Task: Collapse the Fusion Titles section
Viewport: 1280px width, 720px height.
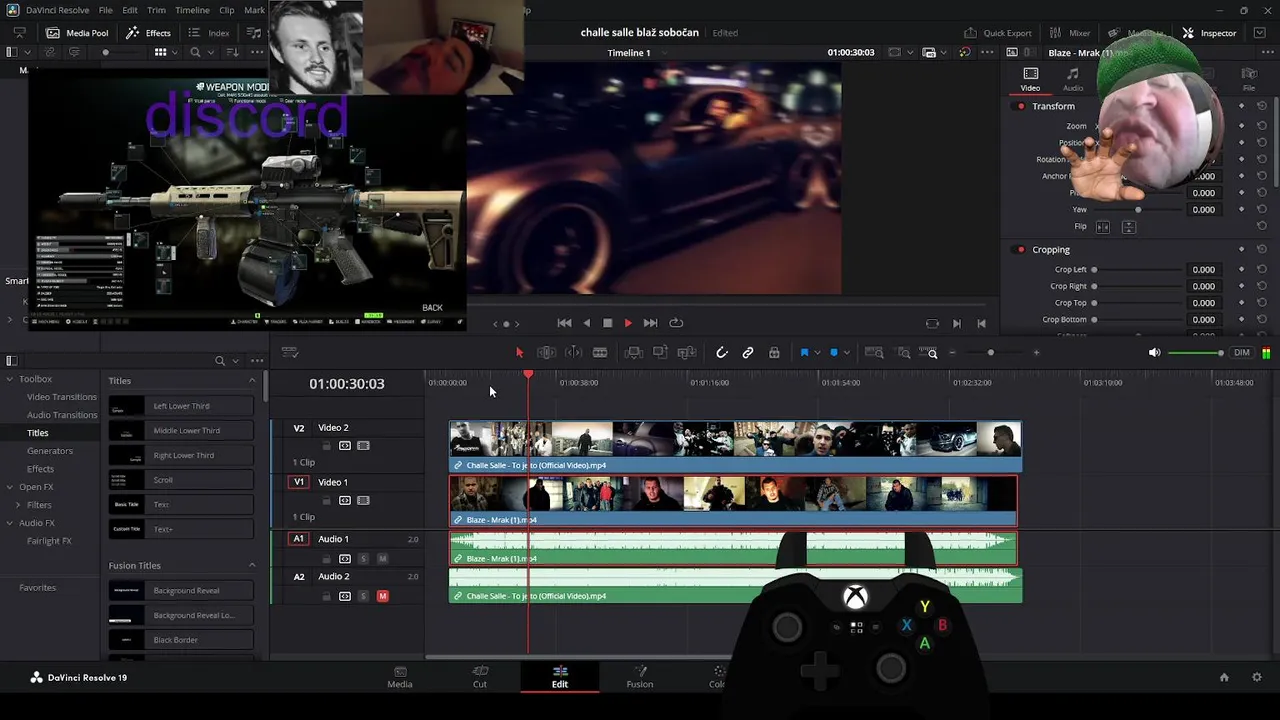Action: point(252,566)
